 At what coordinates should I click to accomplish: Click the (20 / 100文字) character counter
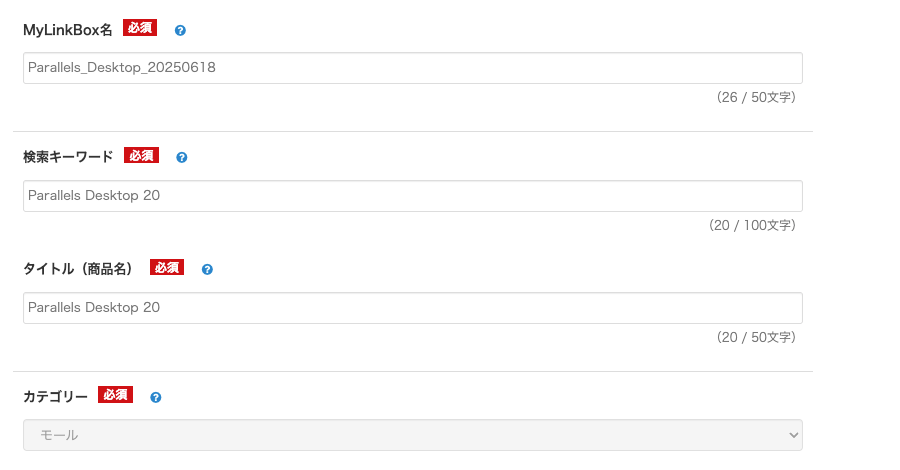tap(752, 226)
